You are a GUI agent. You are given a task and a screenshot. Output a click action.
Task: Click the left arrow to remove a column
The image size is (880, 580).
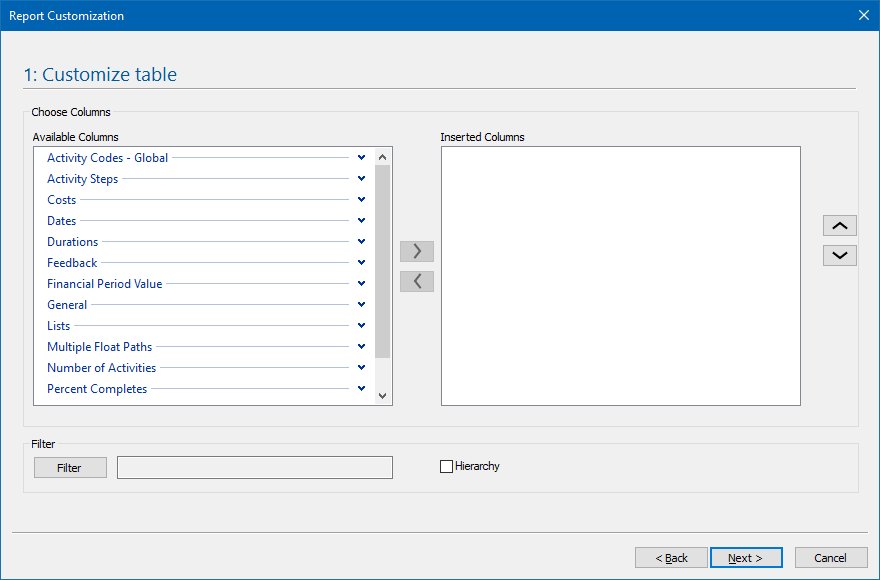pos(417,281)
